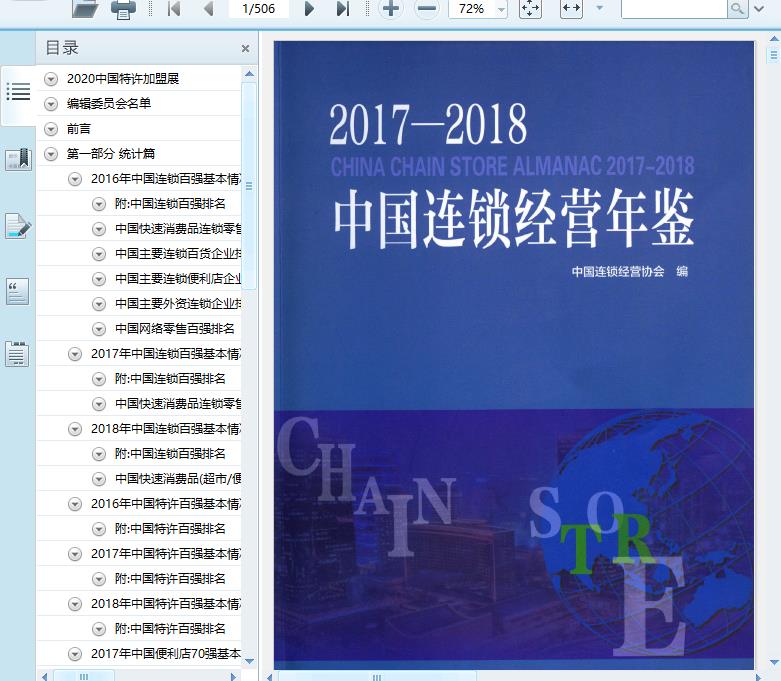
Task: Select the 2018年中国特许百强基本情 entry
Action: [166, 604]
